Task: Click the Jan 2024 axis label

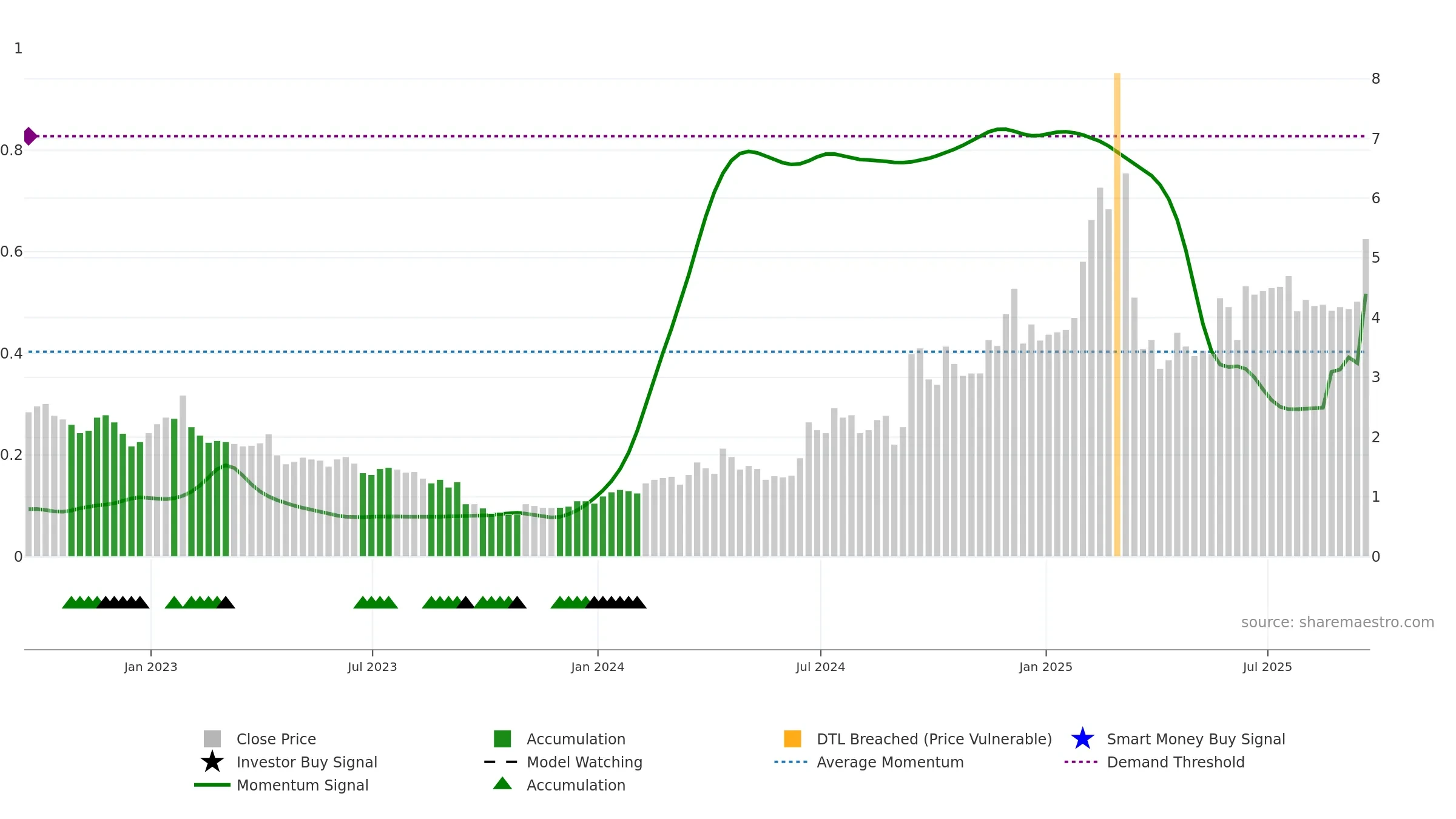Action: (598, 667)
